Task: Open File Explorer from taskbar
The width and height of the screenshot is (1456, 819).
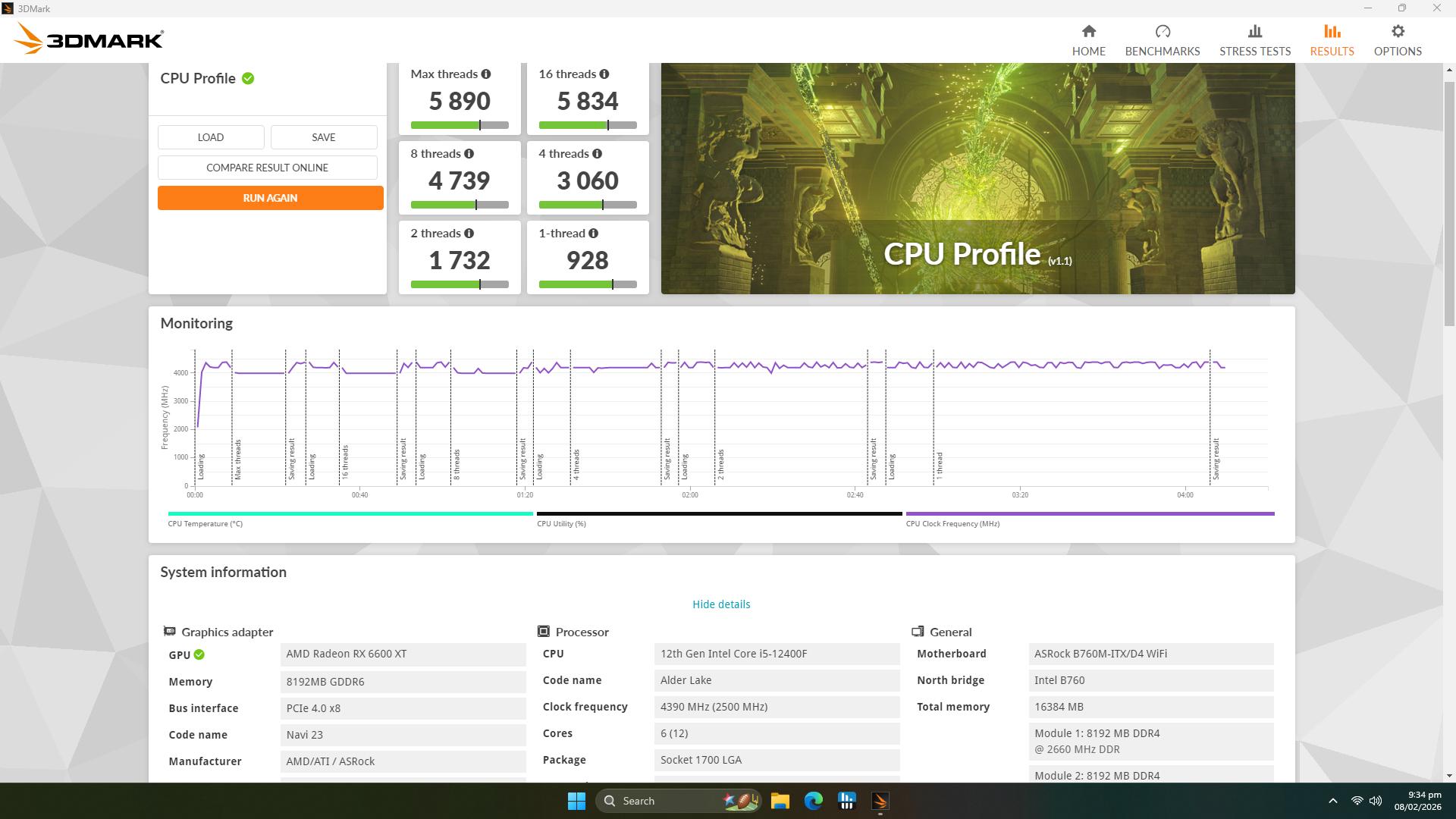Action: [x=780, y=801]
